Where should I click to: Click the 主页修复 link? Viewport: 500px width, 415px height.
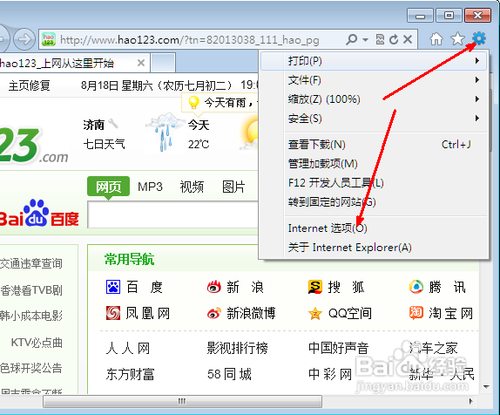tap(29, 86)
